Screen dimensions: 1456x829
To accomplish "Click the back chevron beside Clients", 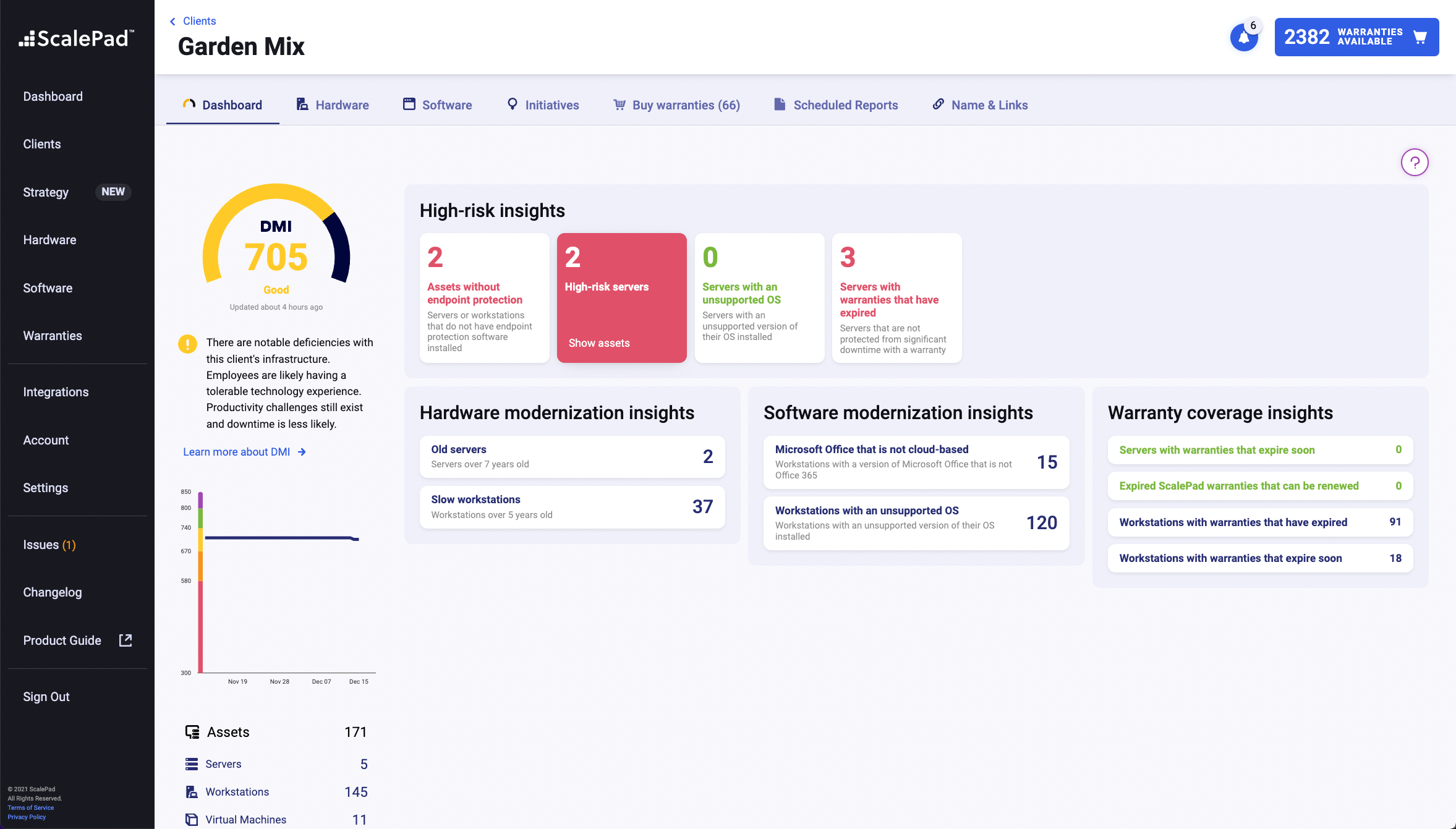I will point(172,22).
